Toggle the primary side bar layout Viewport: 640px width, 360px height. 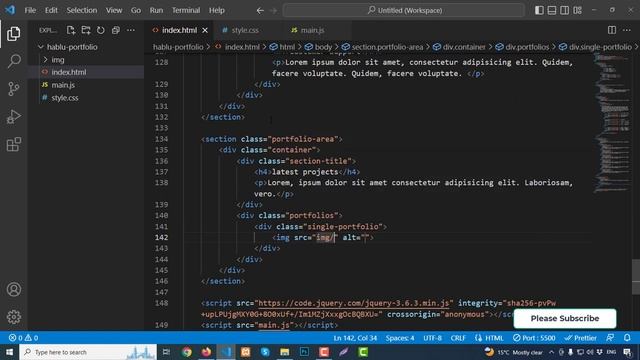[x=539, y=10]
